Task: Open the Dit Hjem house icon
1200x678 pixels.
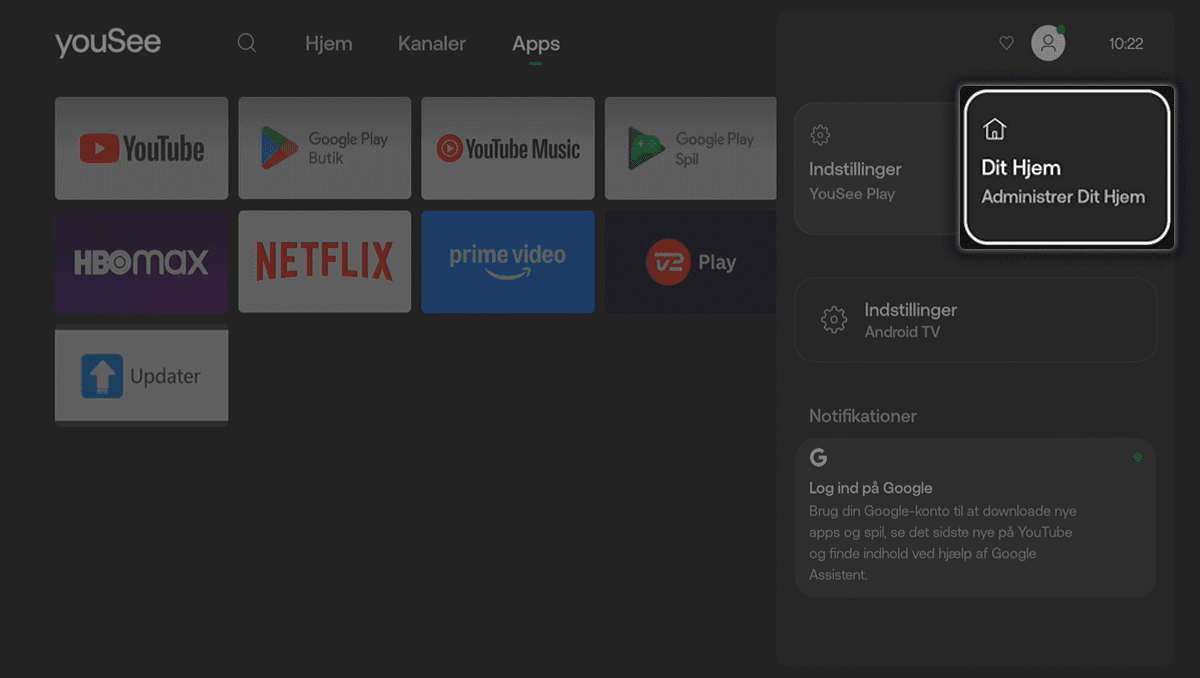Action: tap(994, 129)
